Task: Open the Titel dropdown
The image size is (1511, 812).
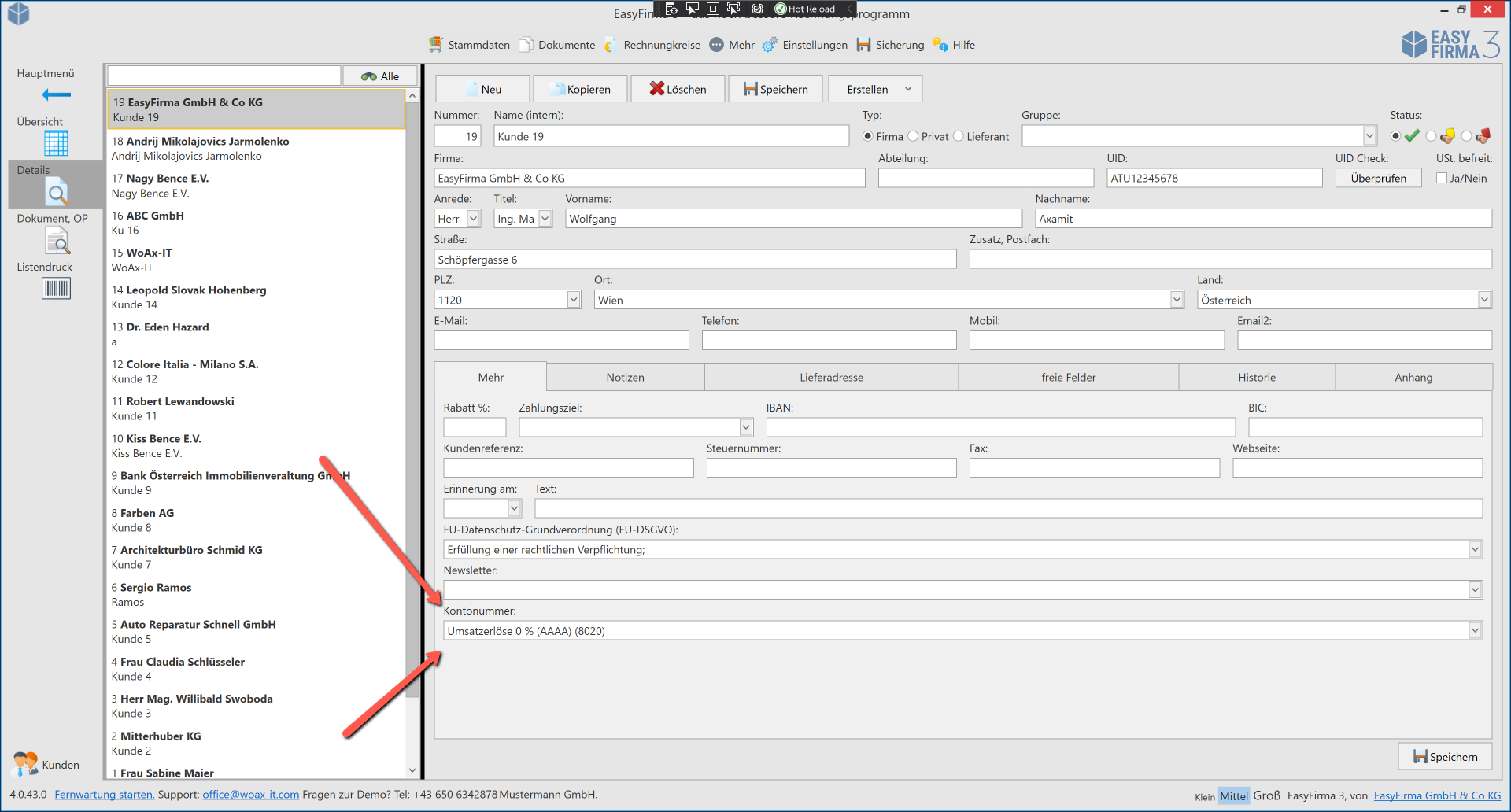Action: coord(545,219)
